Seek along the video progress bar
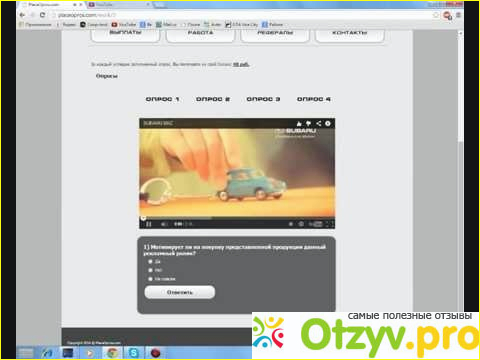This screenshot has width=480, height=360. point(237,218)
